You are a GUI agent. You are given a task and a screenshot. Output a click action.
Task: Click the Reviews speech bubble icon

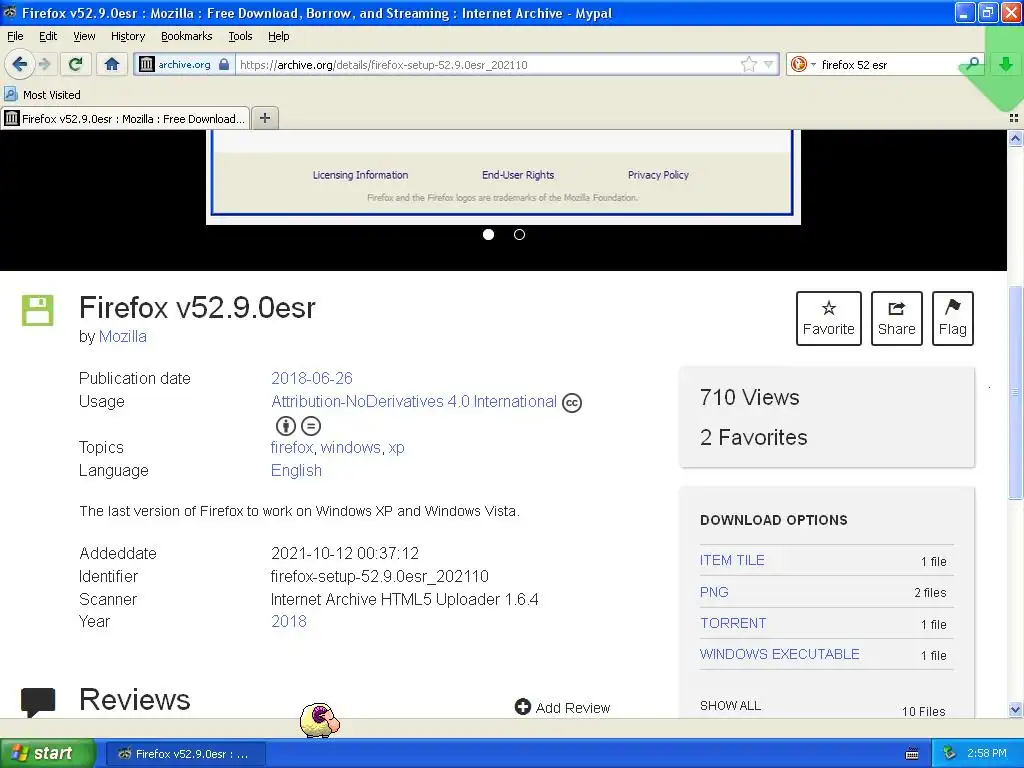click(38, 703)
